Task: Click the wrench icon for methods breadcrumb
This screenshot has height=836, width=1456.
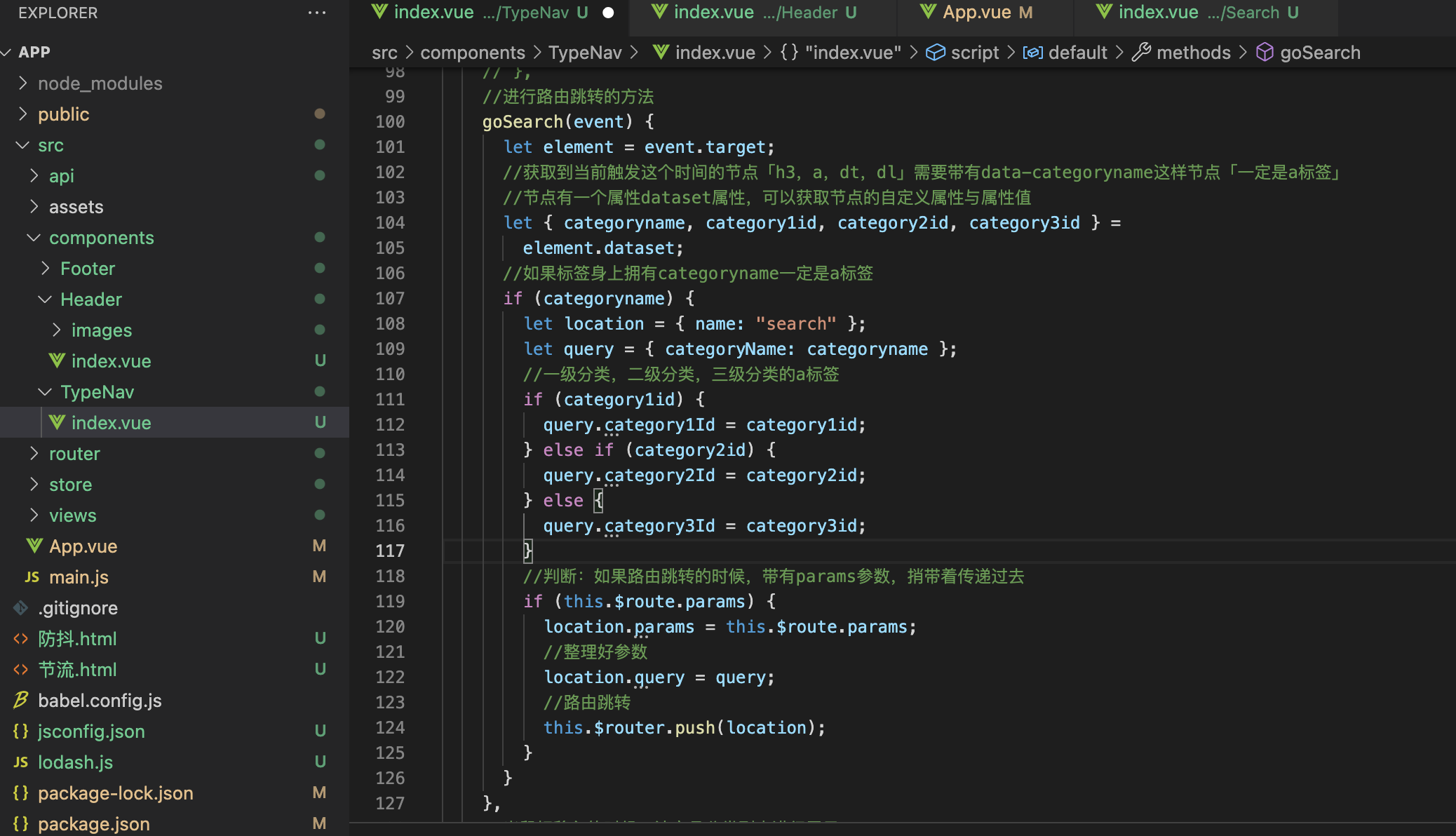Action: point(1141,53)
